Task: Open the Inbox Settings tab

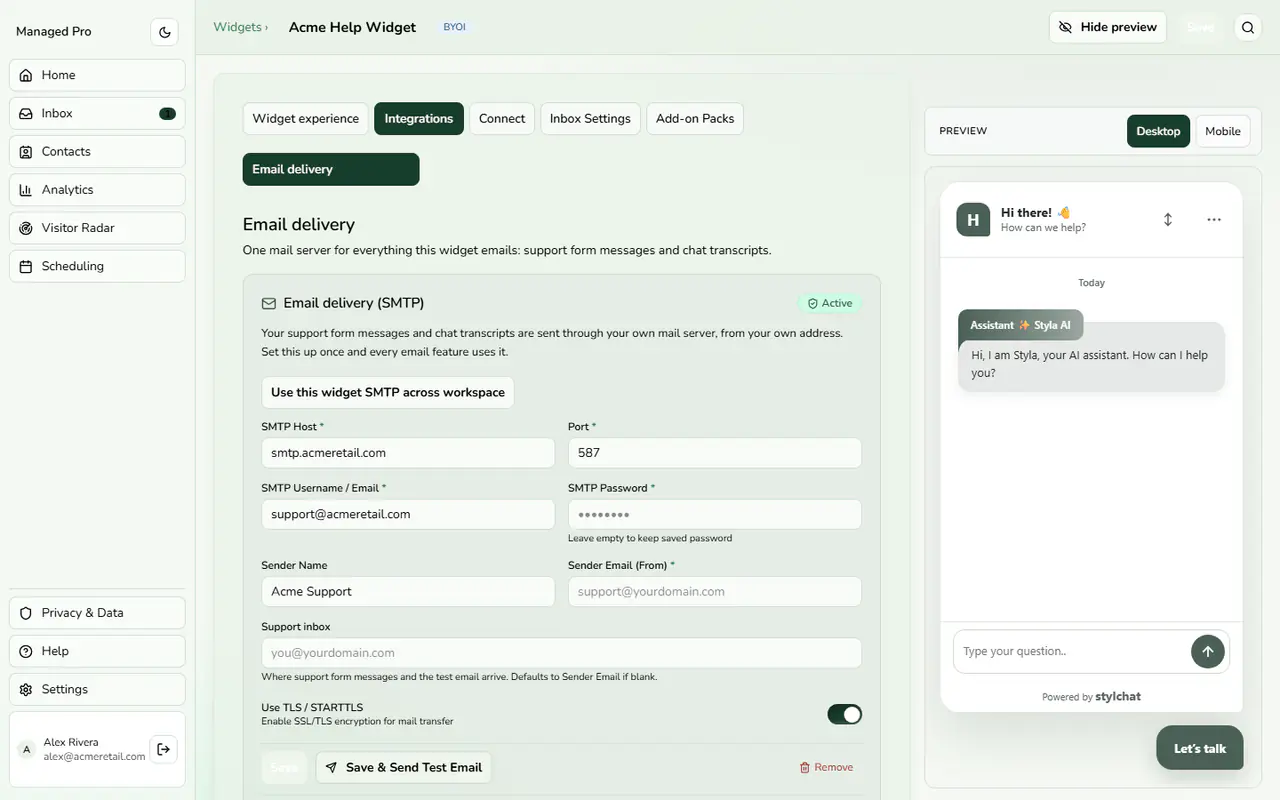Action: [590, 118]
